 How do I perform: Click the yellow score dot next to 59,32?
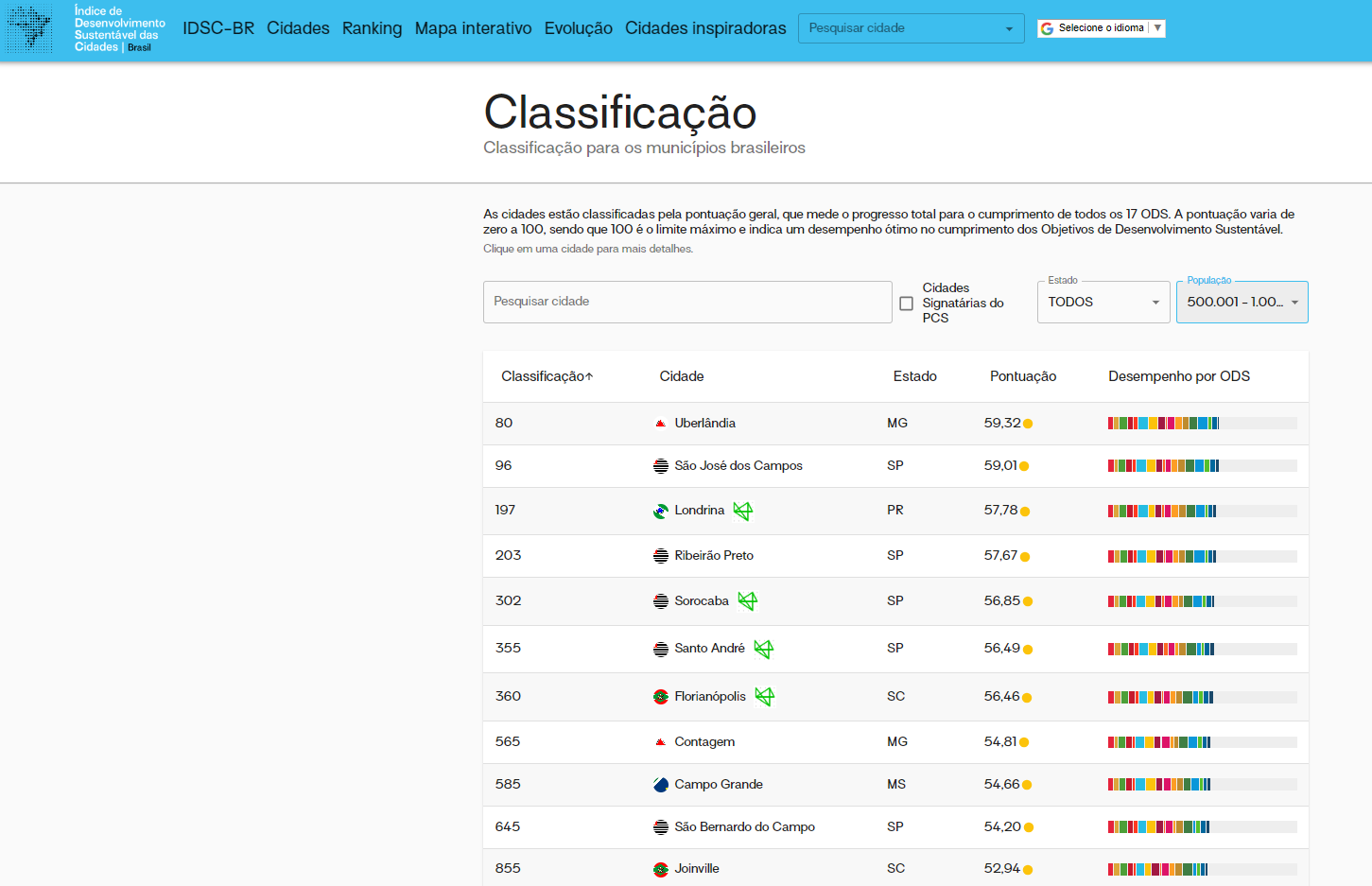pos(1028,424)
